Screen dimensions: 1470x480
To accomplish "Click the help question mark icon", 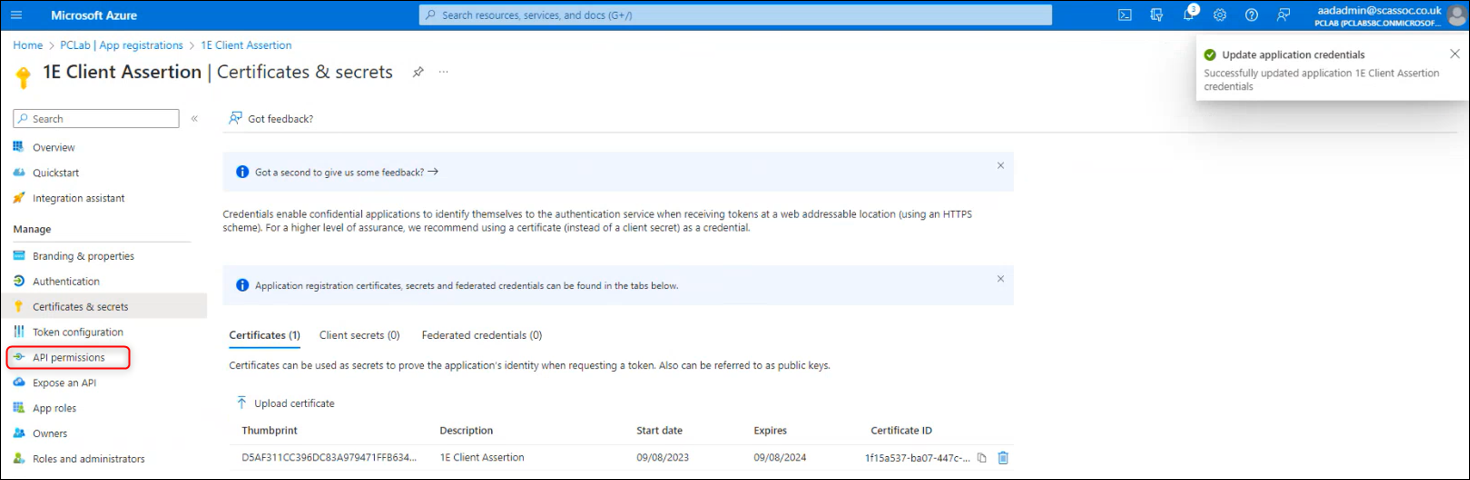I will click(x=1251, y=15).
